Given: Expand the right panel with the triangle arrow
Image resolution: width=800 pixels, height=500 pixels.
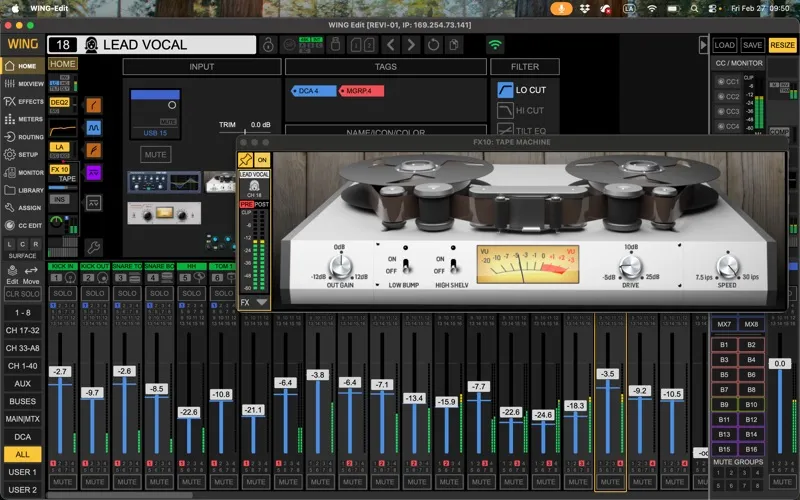Looking at the screenshot, I should (703, 45).
